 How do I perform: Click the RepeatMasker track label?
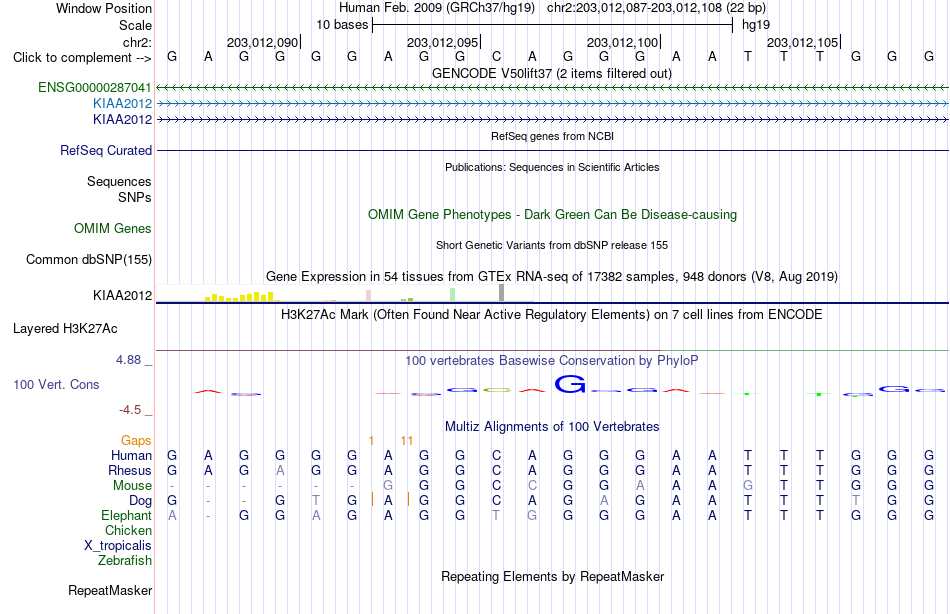point(110,590)
